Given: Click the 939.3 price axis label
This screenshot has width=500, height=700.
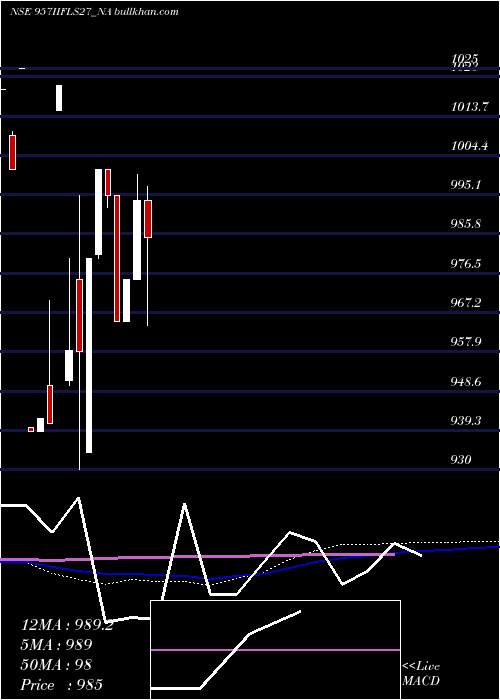Looking at the screenshot, I should tap(466, 421).
